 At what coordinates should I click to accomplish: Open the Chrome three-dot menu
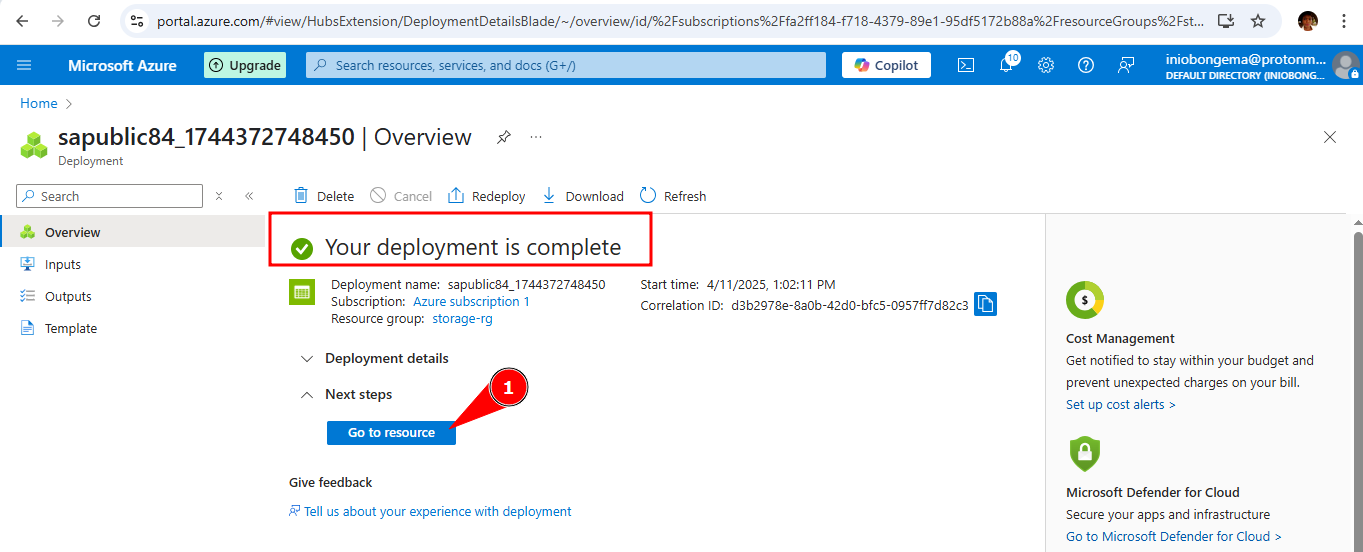point(1344,20)
